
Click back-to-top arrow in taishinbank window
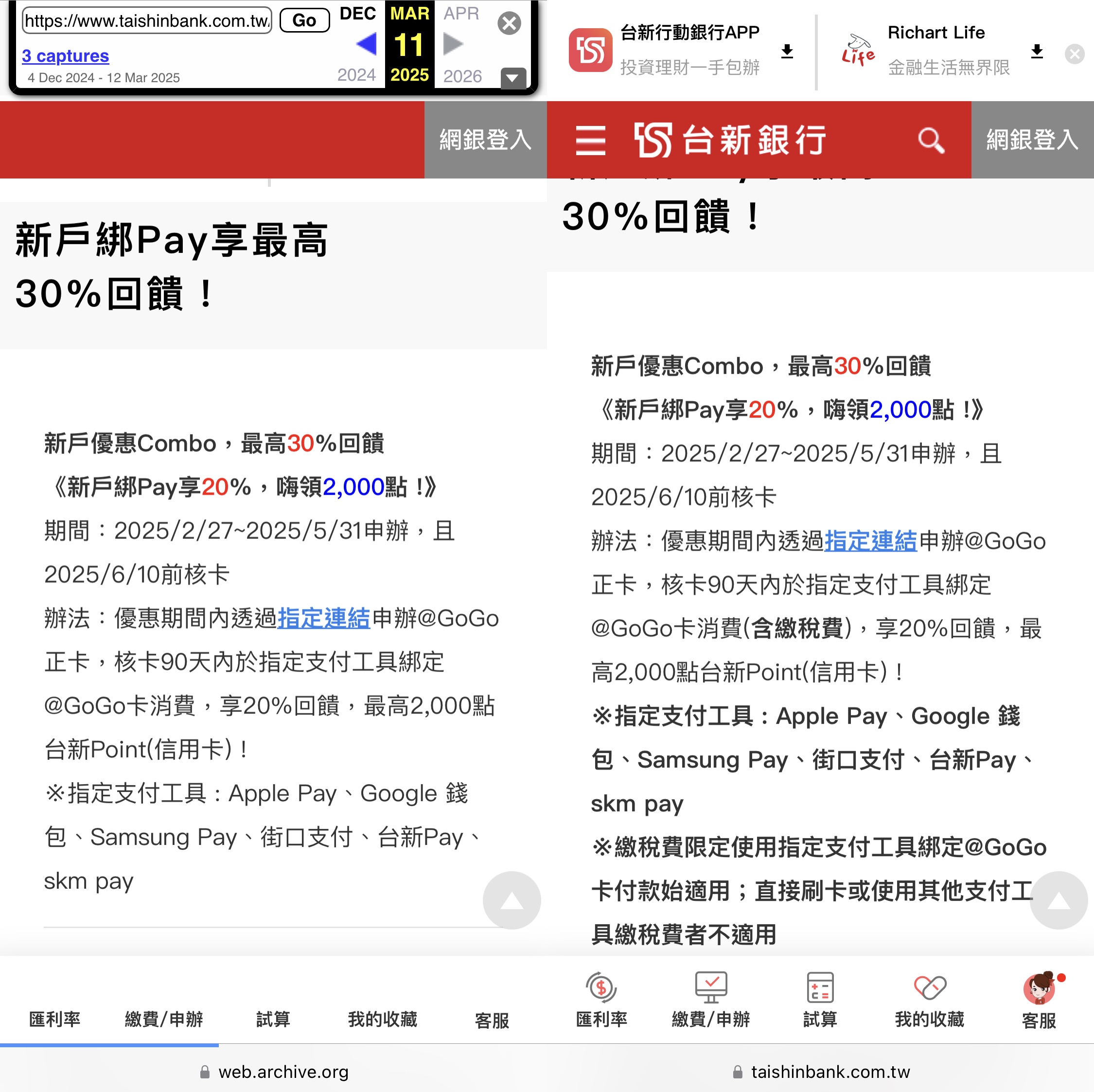tap(1059, 900)
